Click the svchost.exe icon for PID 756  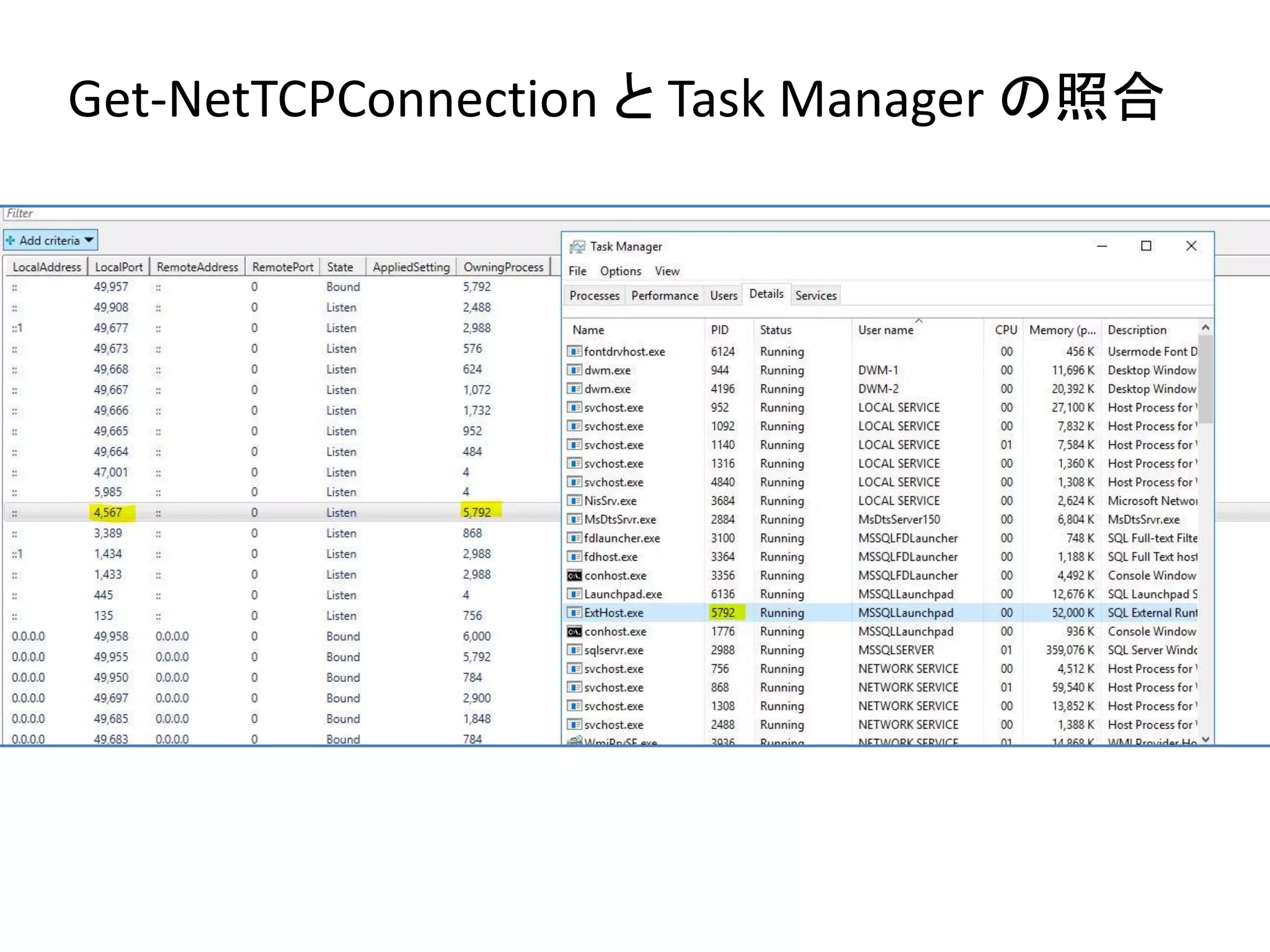tap(574, 669)
